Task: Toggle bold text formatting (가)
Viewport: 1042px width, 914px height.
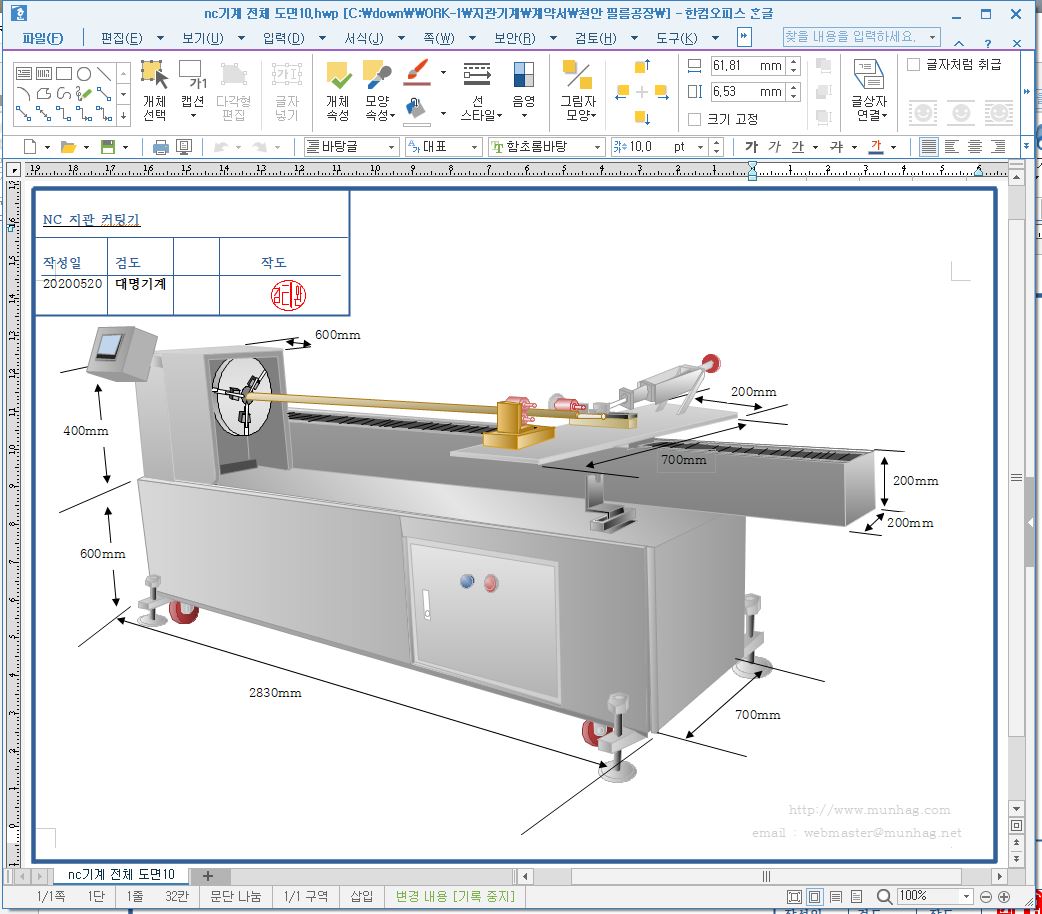Action: pyautogui.click(x=751, y=147)
